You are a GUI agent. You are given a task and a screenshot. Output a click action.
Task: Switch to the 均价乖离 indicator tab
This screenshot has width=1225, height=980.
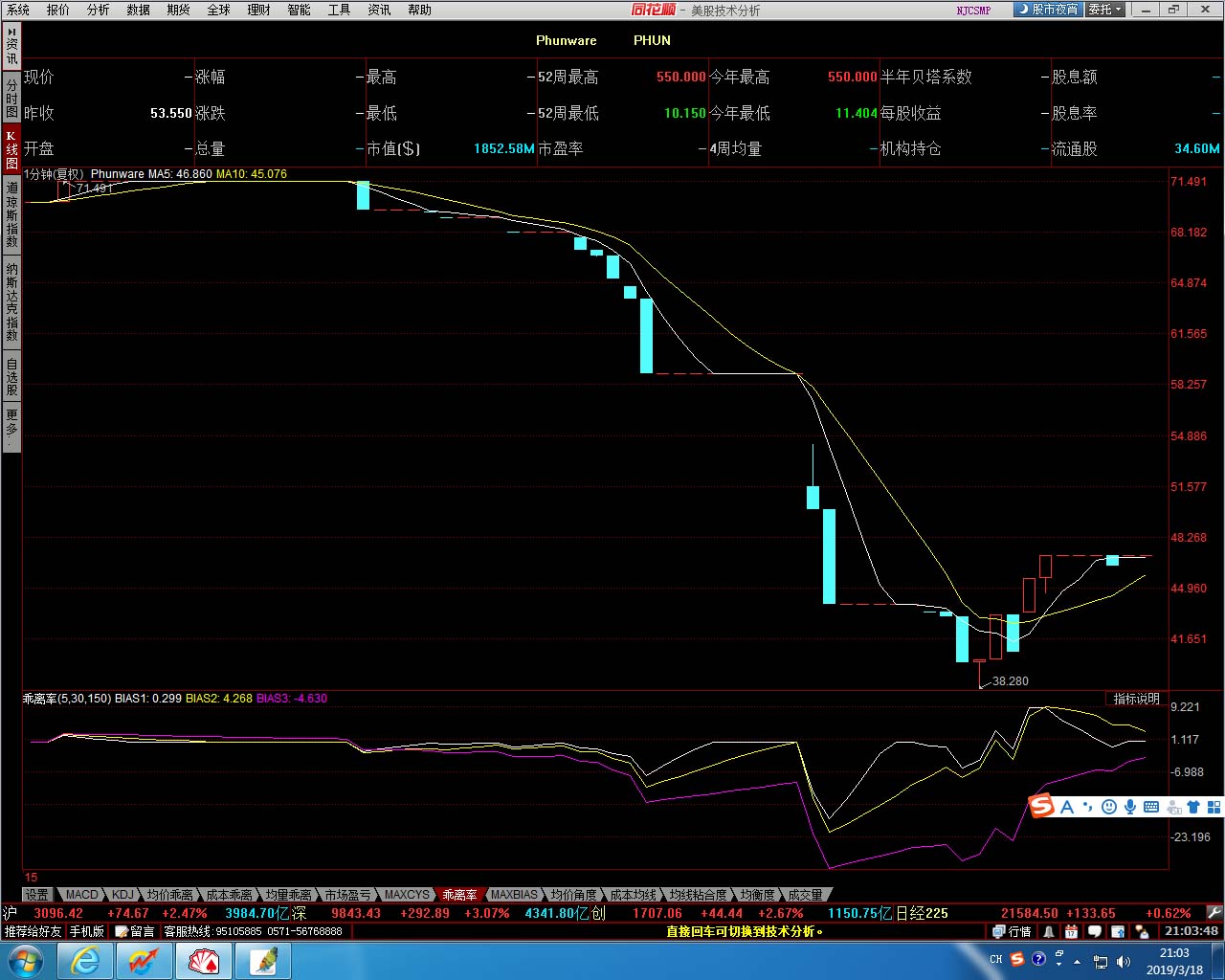[x=170, y=895]
